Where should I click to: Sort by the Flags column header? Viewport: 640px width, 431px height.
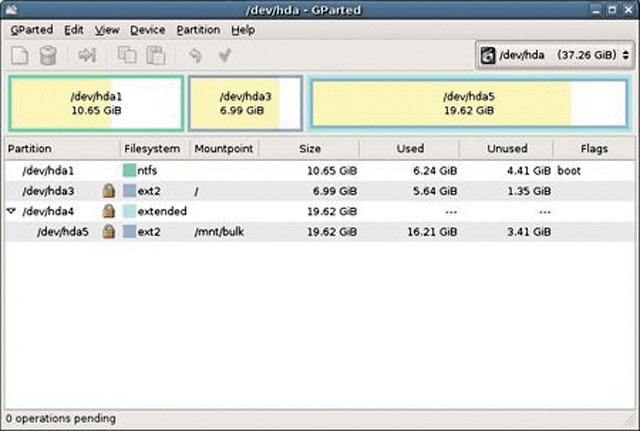(x=594, y=149)
